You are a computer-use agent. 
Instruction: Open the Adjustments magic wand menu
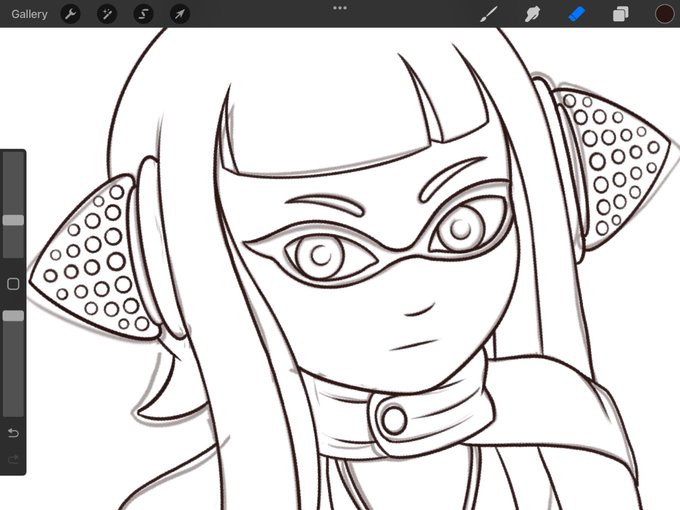107,14
